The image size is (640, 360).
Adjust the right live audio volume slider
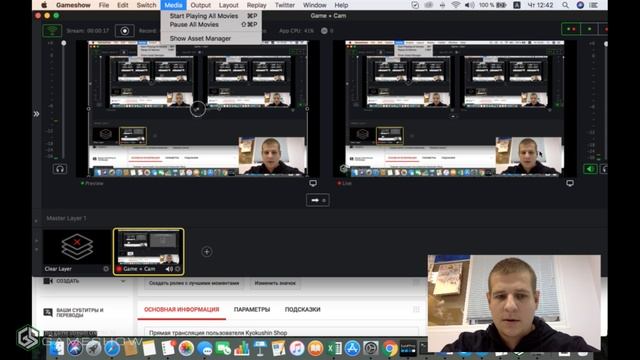pos(606,44)
